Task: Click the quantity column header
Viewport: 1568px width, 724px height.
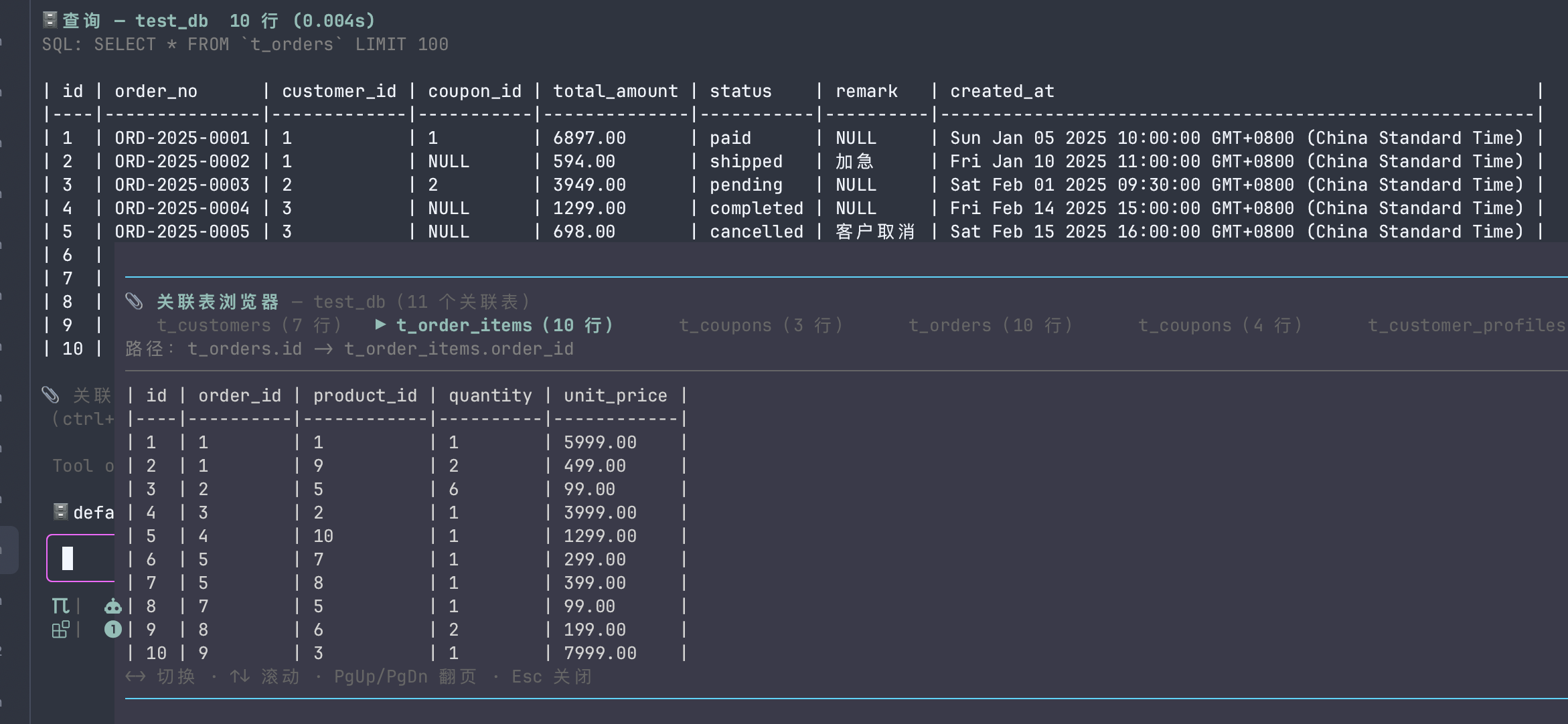Action: tap(490, 395)
